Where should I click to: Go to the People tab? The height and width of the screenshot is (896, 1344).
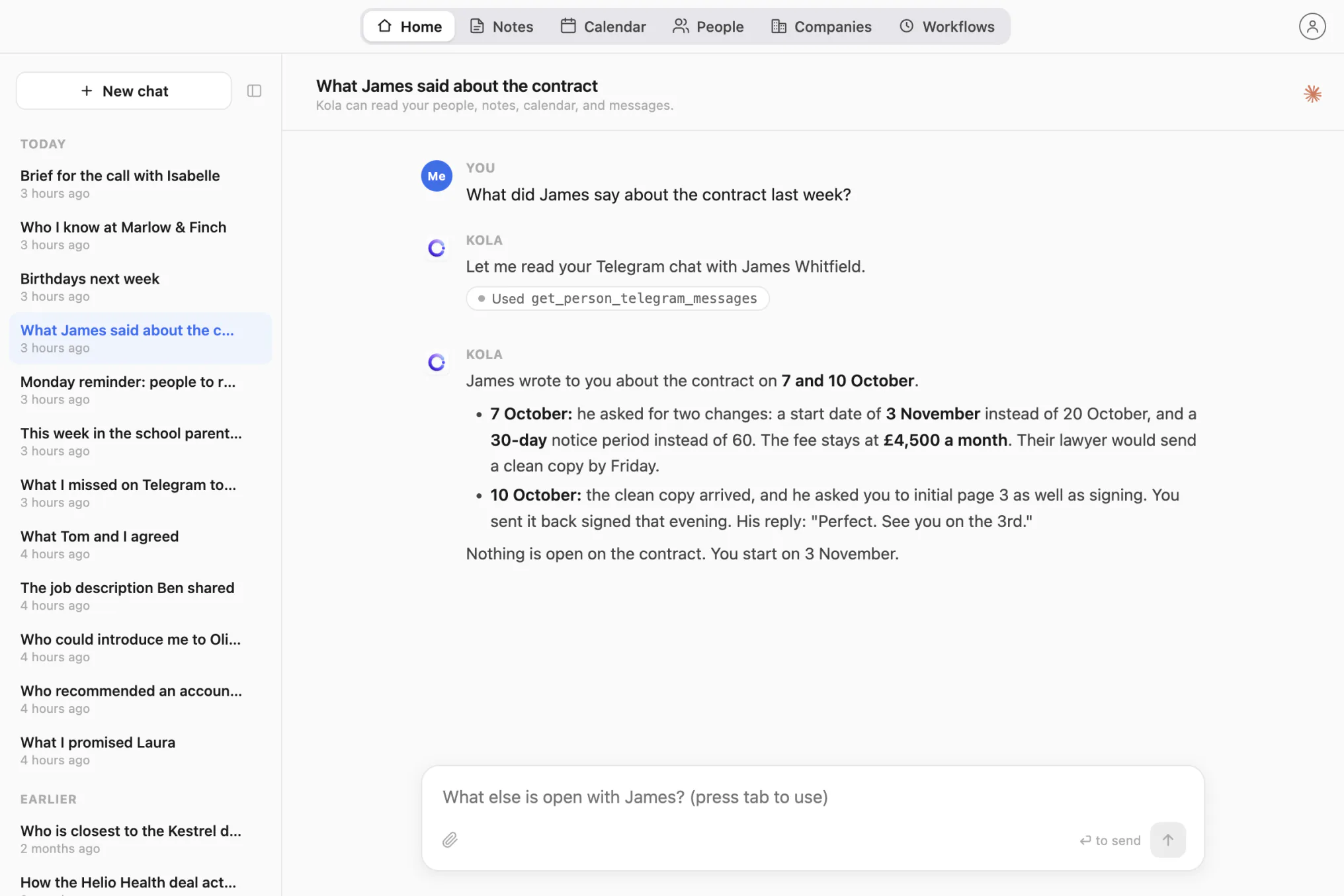click(x=708, y=26)
